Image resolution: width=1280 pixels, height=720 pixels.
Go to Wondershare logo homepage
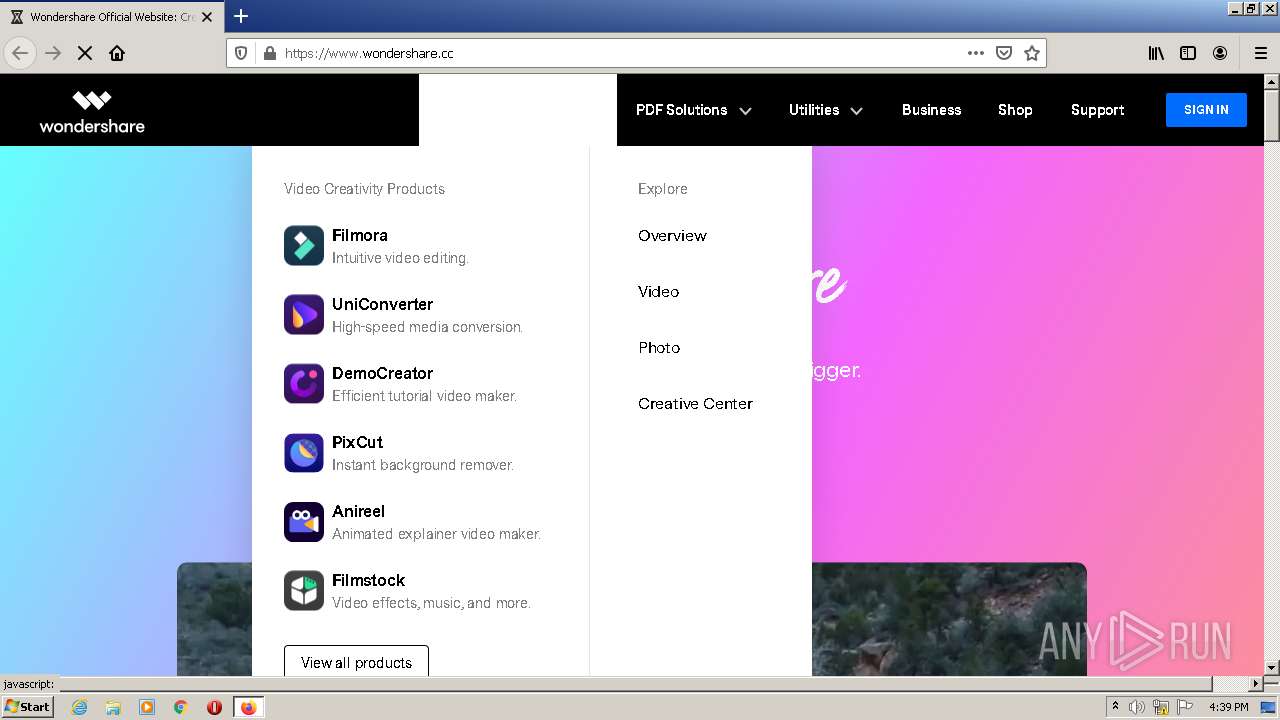92,111
